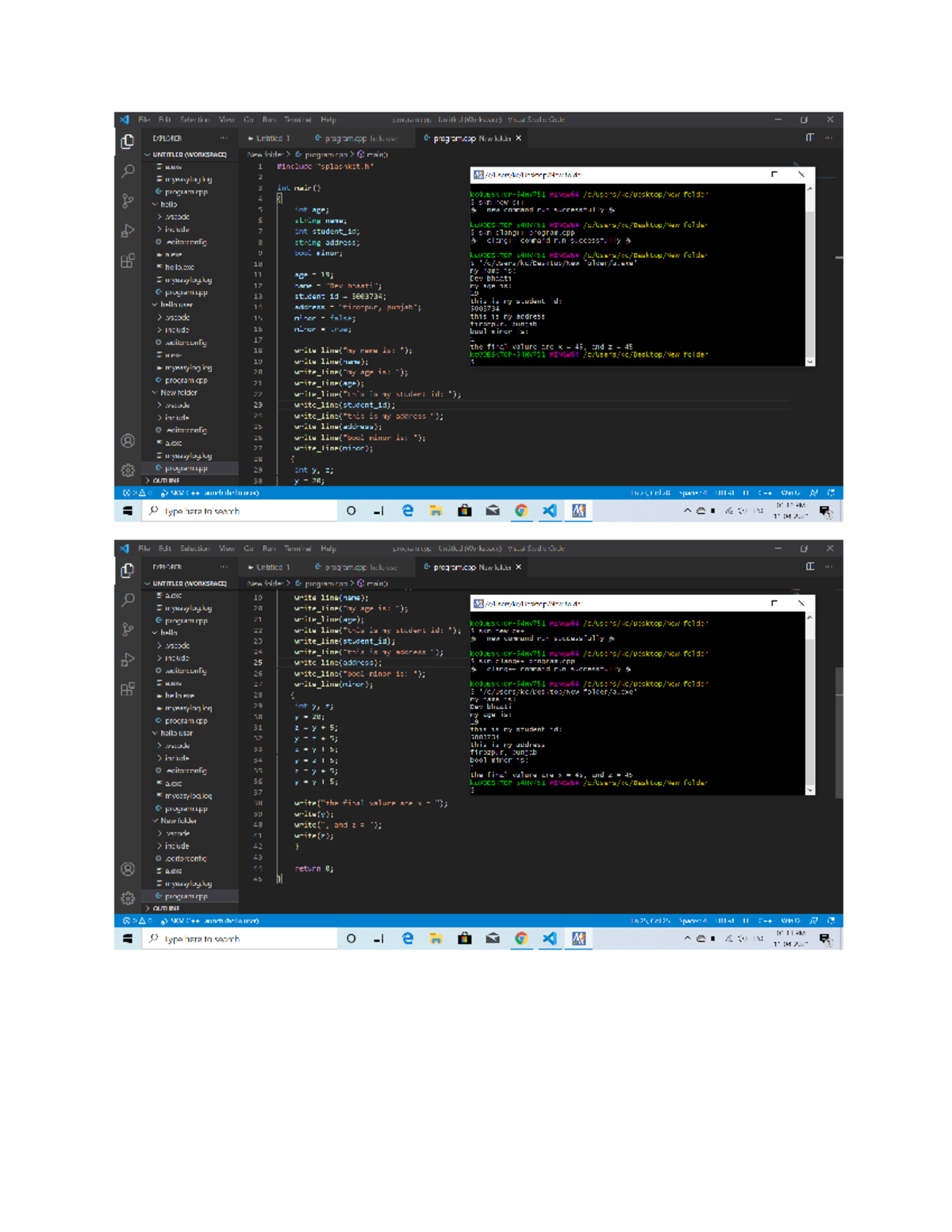Expand OUTLINE section in top window sidebar

point(165,481)
